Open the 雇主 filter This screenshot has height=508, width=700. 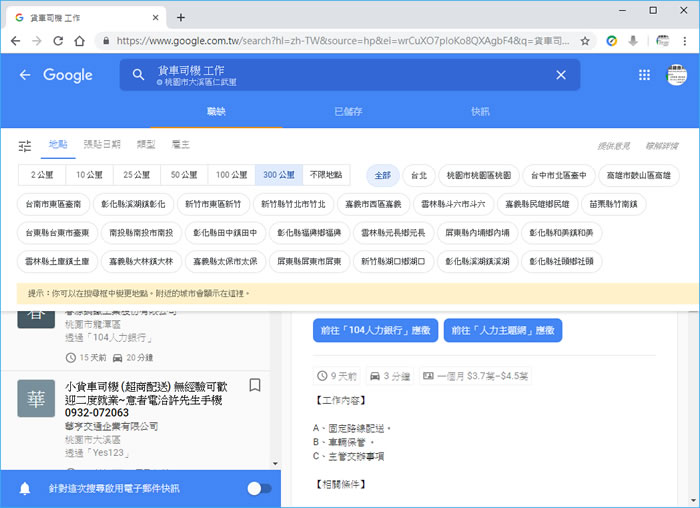[x=180, y=145]
